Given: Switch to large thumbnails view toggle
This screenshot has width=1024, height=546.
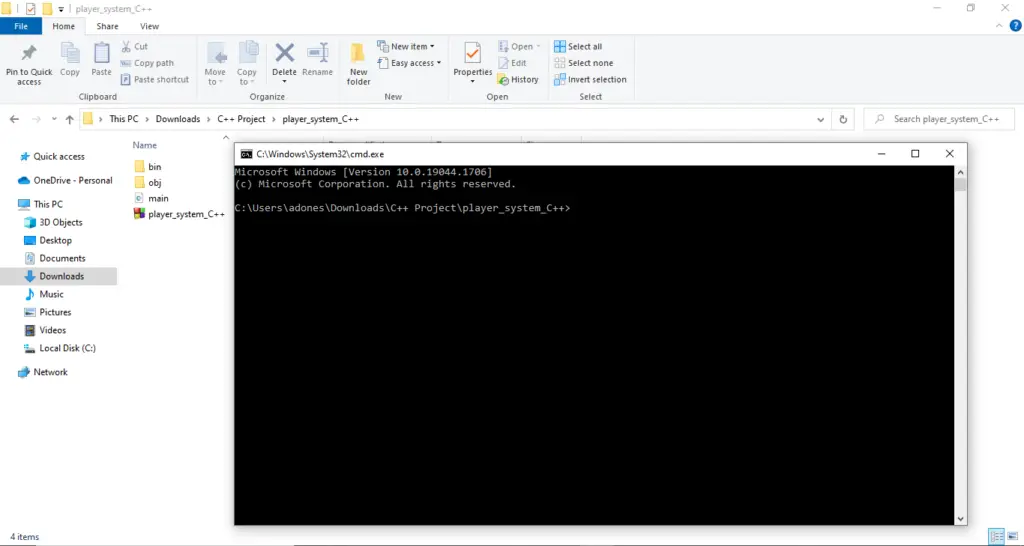Looking at the screenshot, I should tap(1012, 537).
